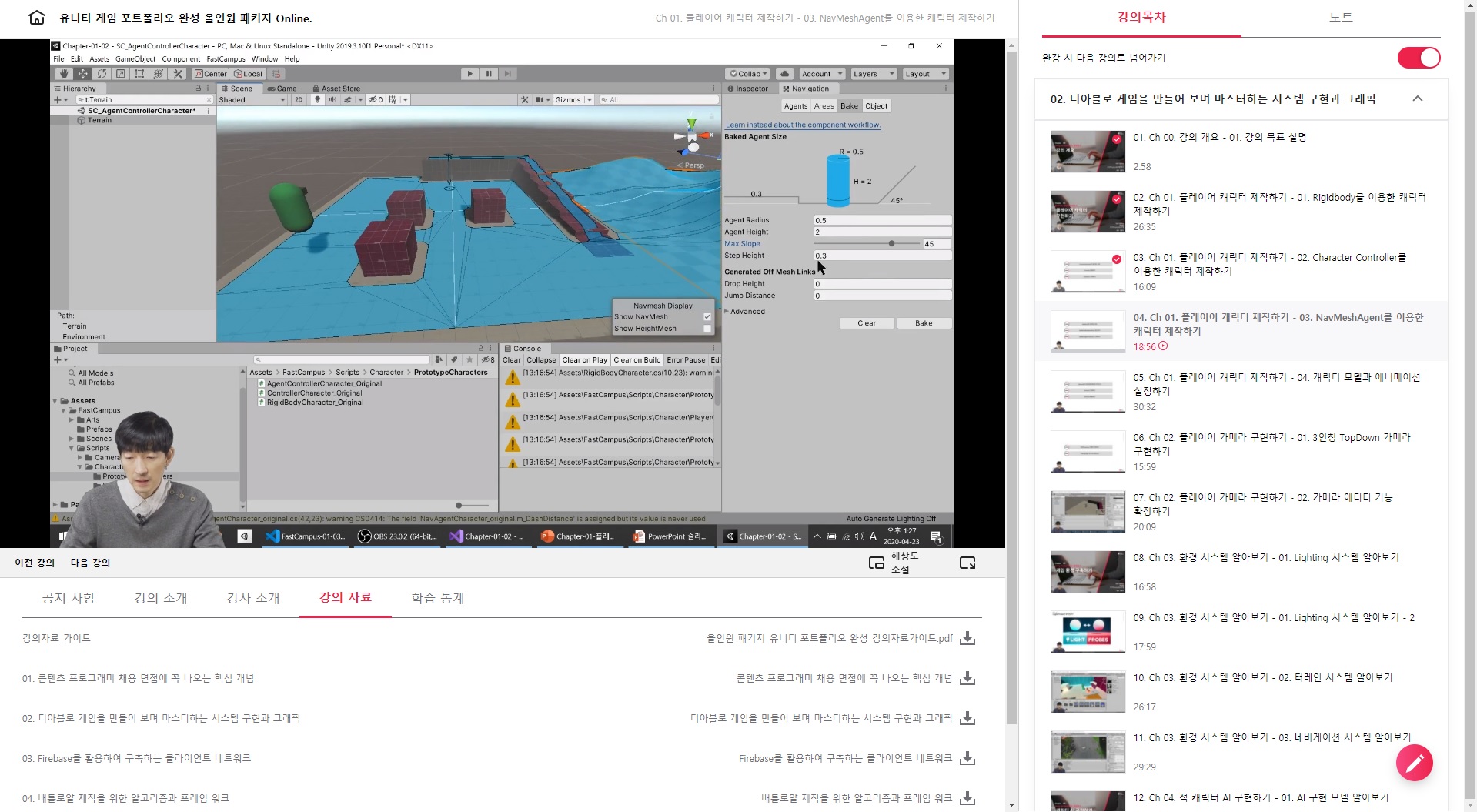Screen dimensions: 1477x812
Task: Select the Hand tool in Unity toolbar
Action: click(64, 74)
